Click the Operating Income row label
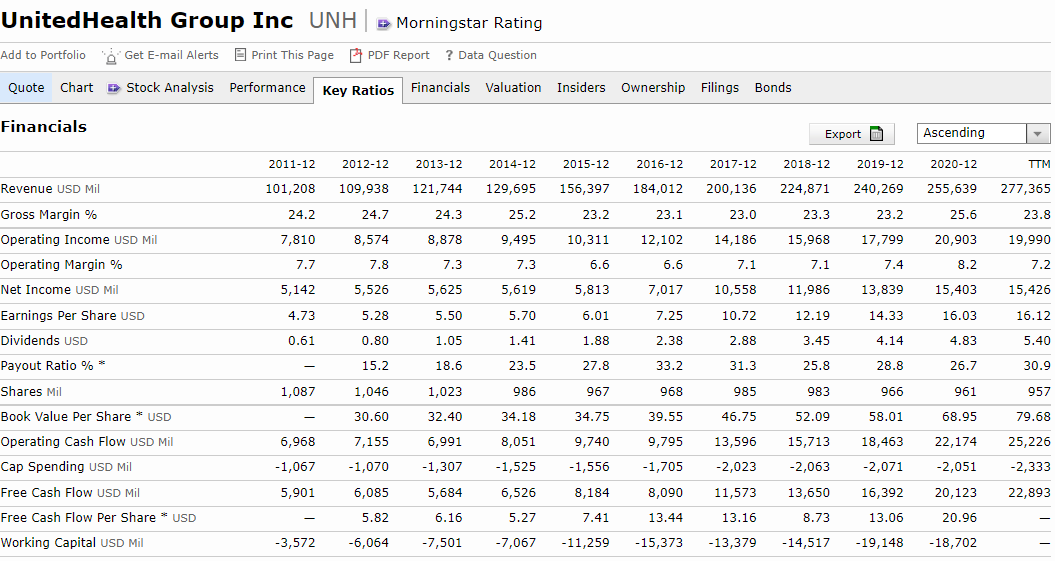 click(79, 239)
